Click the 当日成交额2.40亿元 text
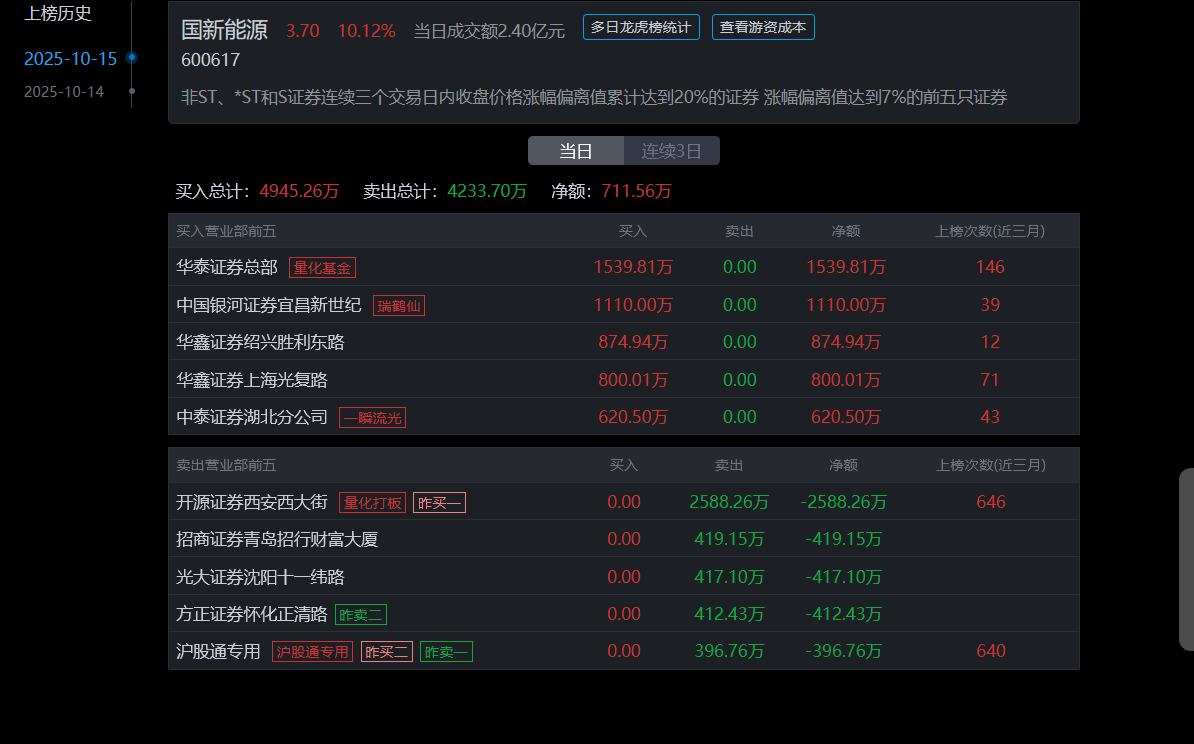1194x744 pixels. [x=489, y=31]
